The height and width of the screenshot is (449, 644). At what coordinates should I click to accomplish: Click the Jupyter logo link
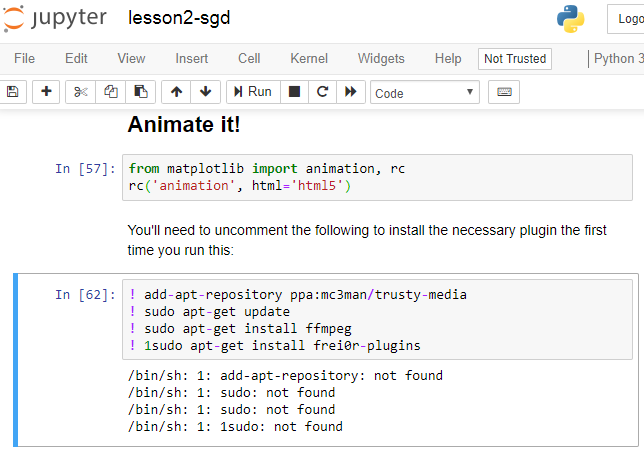[55, 19]
